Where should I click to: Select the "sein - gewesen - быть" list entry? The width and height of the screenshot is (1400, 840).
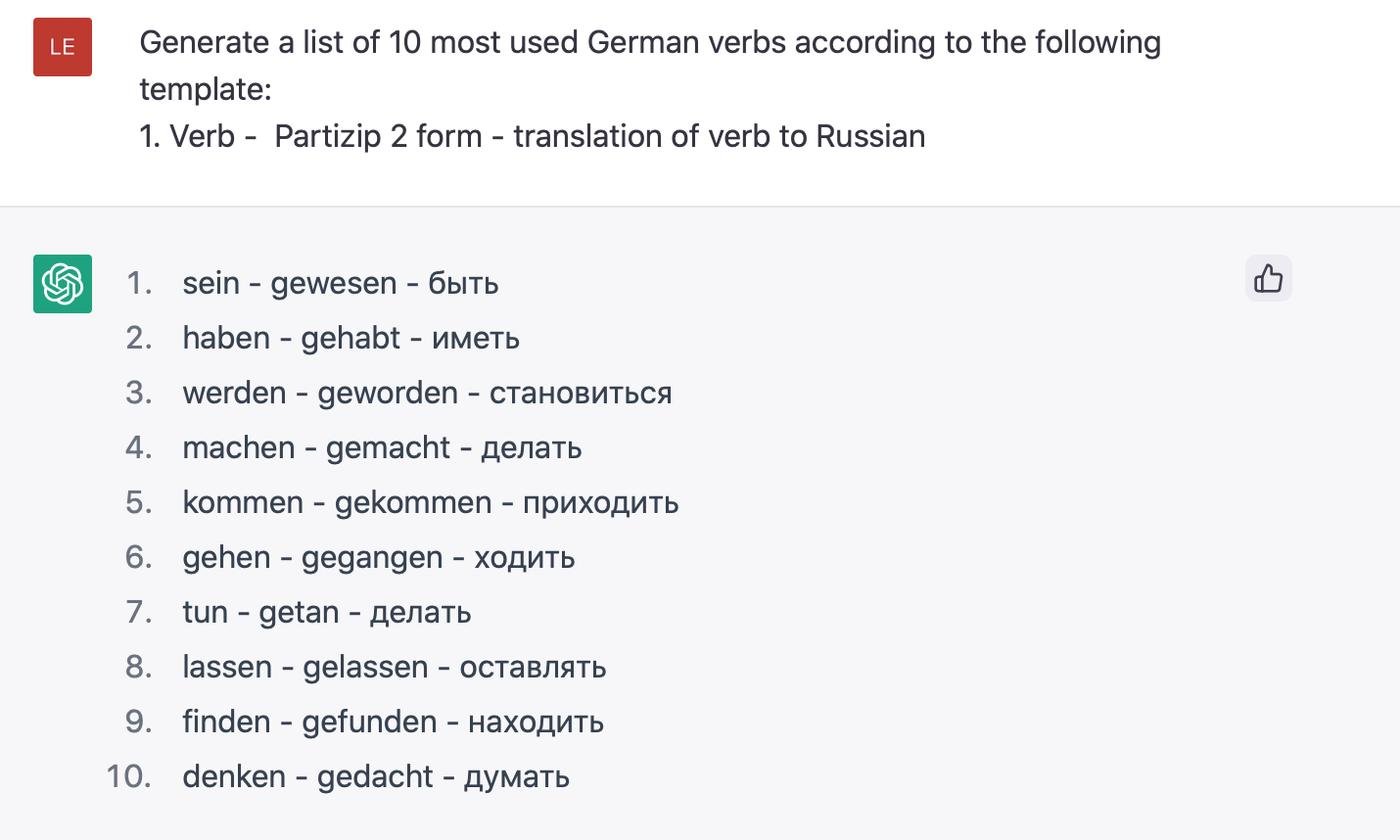click(340, 283)
